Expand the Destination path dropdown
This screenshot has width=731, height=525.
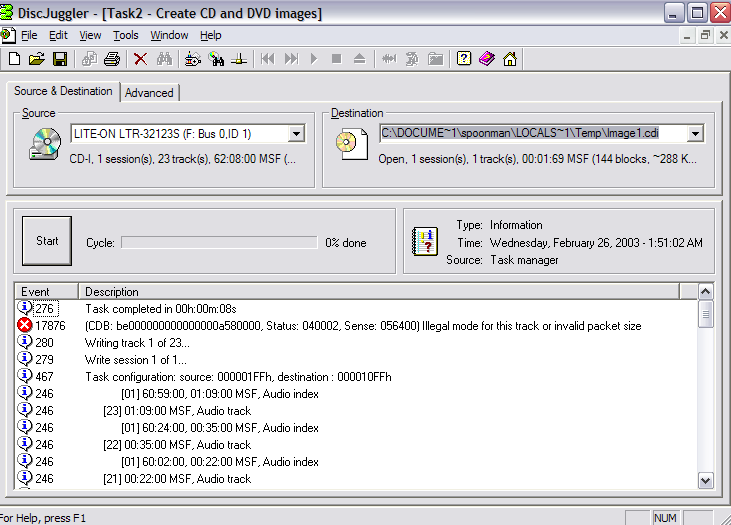pyautogui.click(x=695, y=134)
